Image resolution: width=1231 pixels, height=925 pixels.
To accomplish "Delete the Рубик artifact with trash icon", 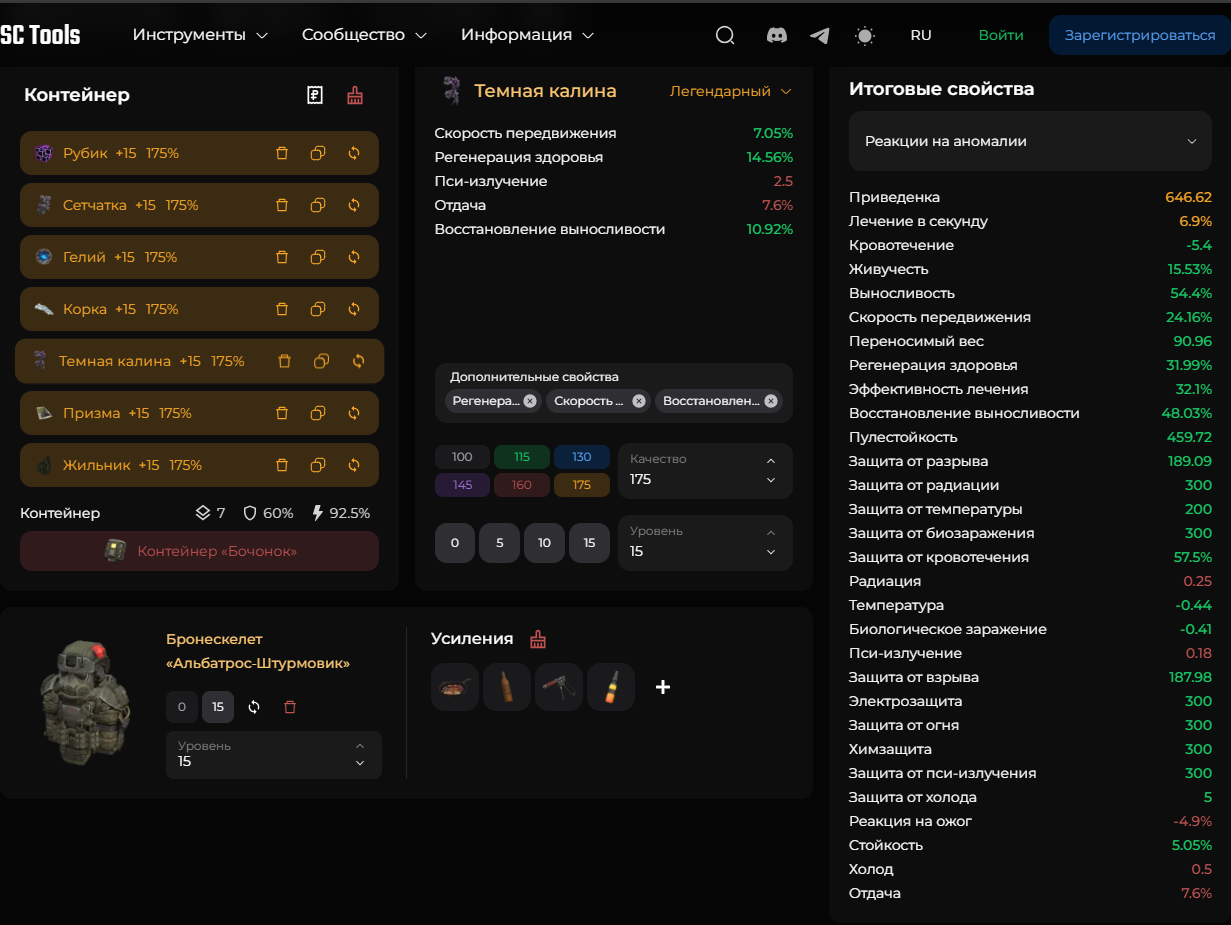I will click(282, 153).
